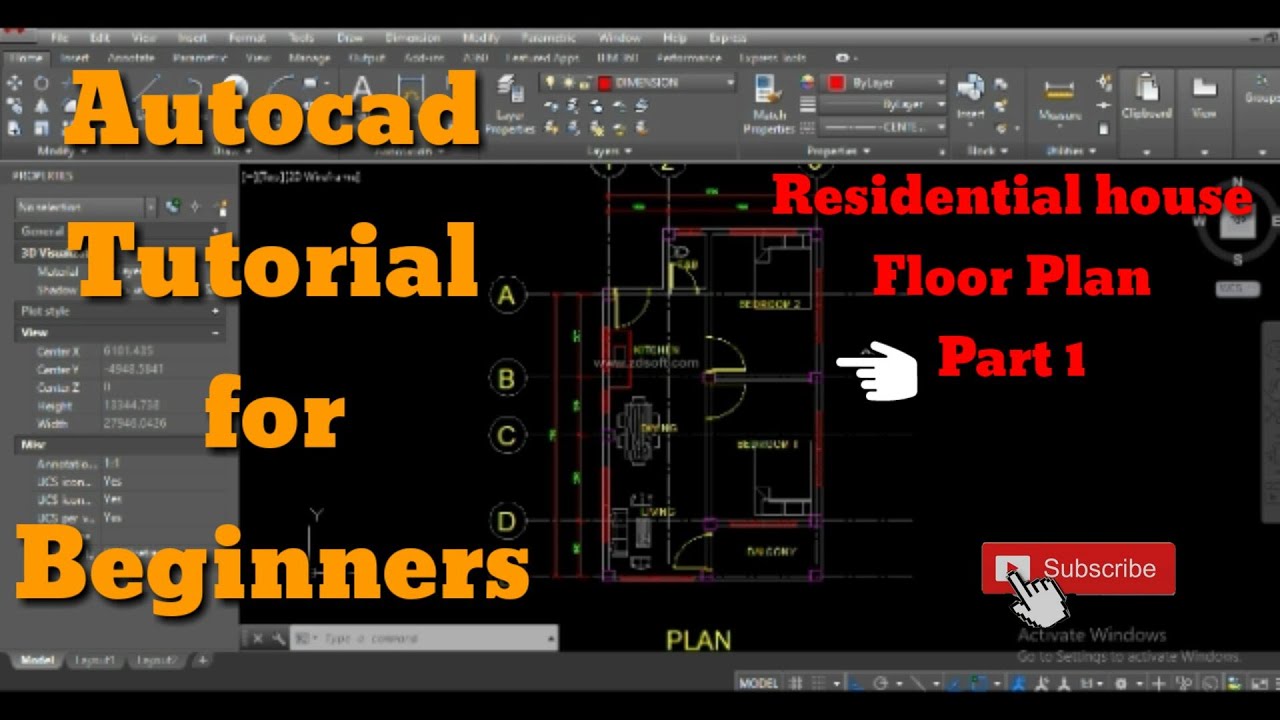
Task: Toggle polar tracking in status bar
Action: pyautogui.click(x=882, y=684)
